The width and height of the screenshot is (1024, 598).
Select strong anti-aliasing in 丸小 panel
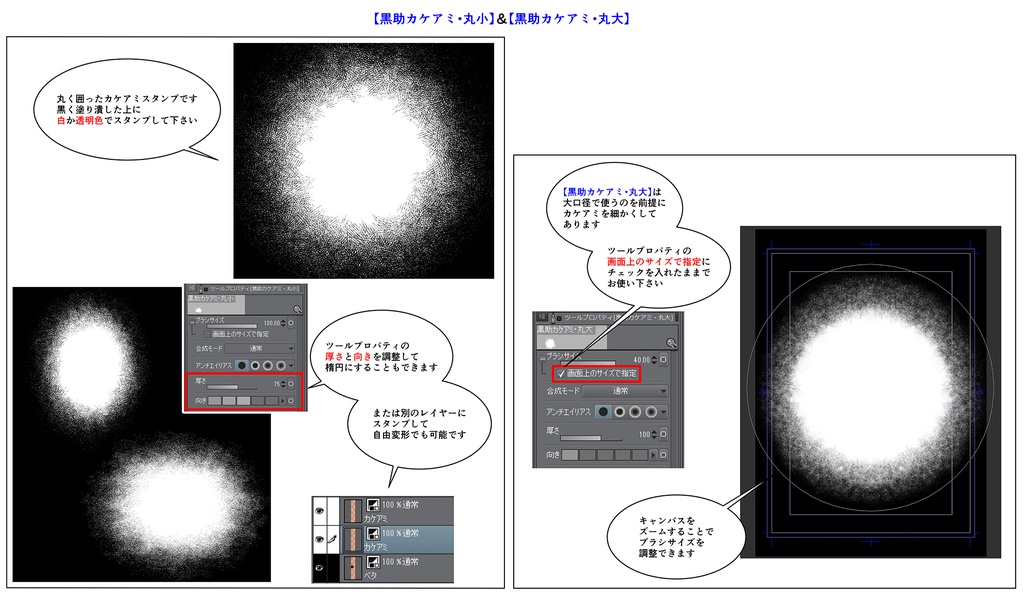[281, 366]
